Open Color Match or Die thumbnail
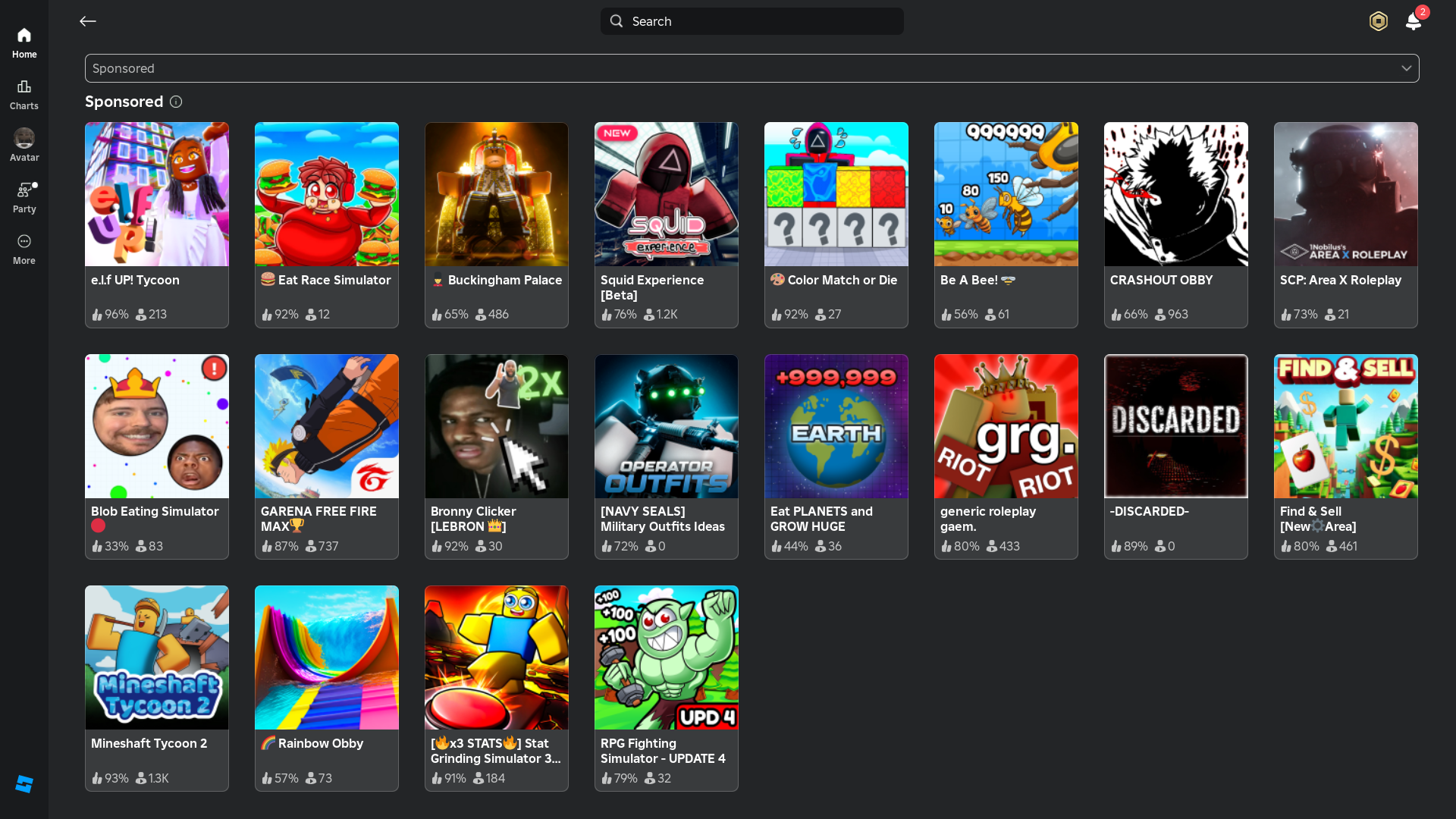This screenshot has width=1456, height=819. 836,194
